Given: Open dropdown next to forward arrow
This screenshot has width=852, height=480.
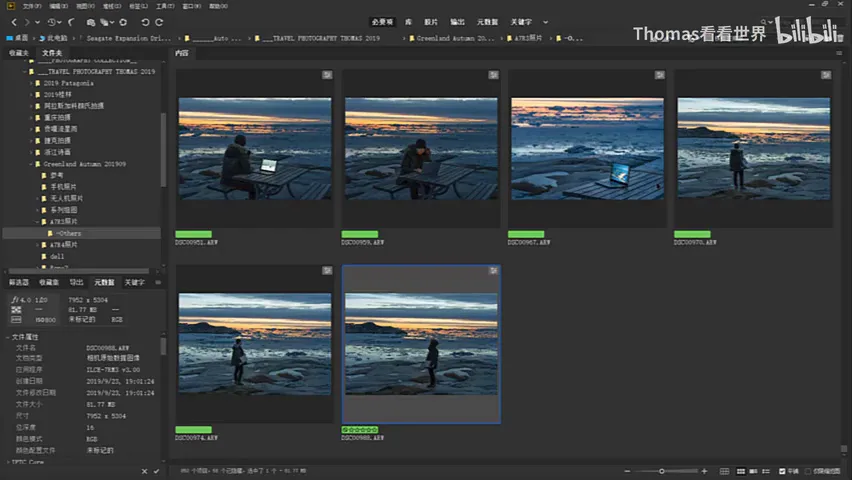Looking at the screenshot, I should point(37,22).
